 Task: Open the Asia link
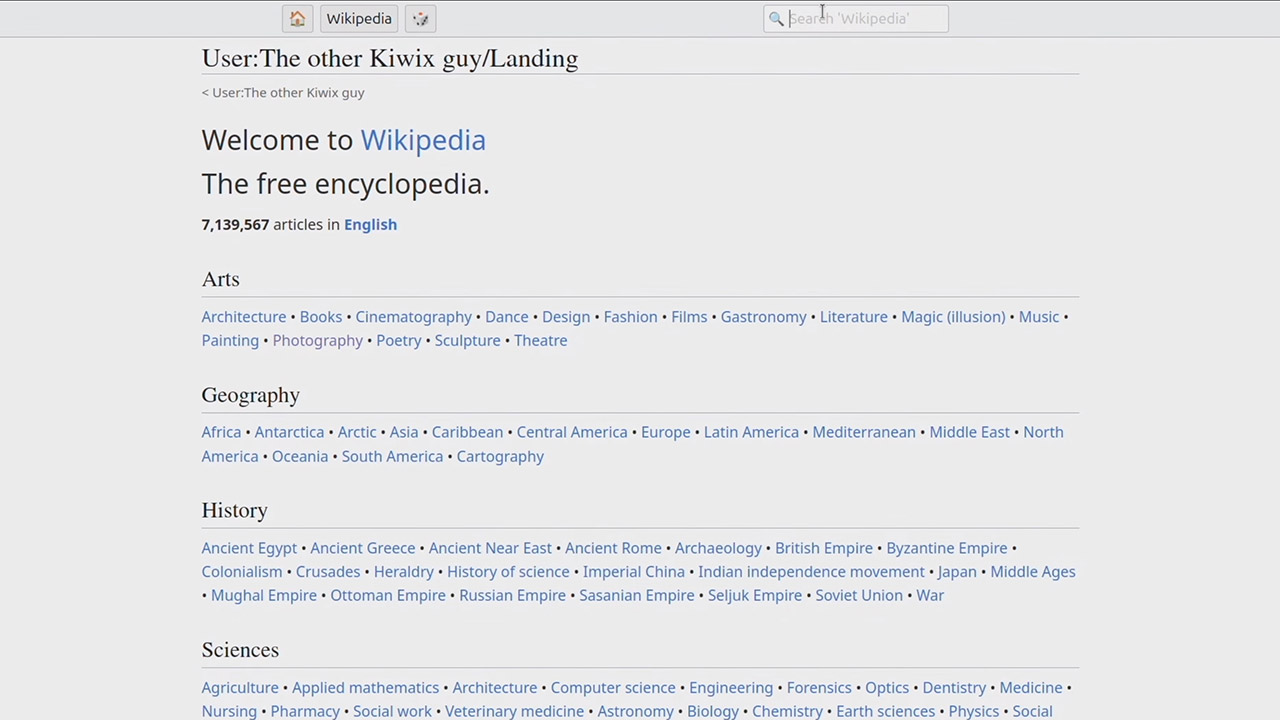(x=404, y=432)
